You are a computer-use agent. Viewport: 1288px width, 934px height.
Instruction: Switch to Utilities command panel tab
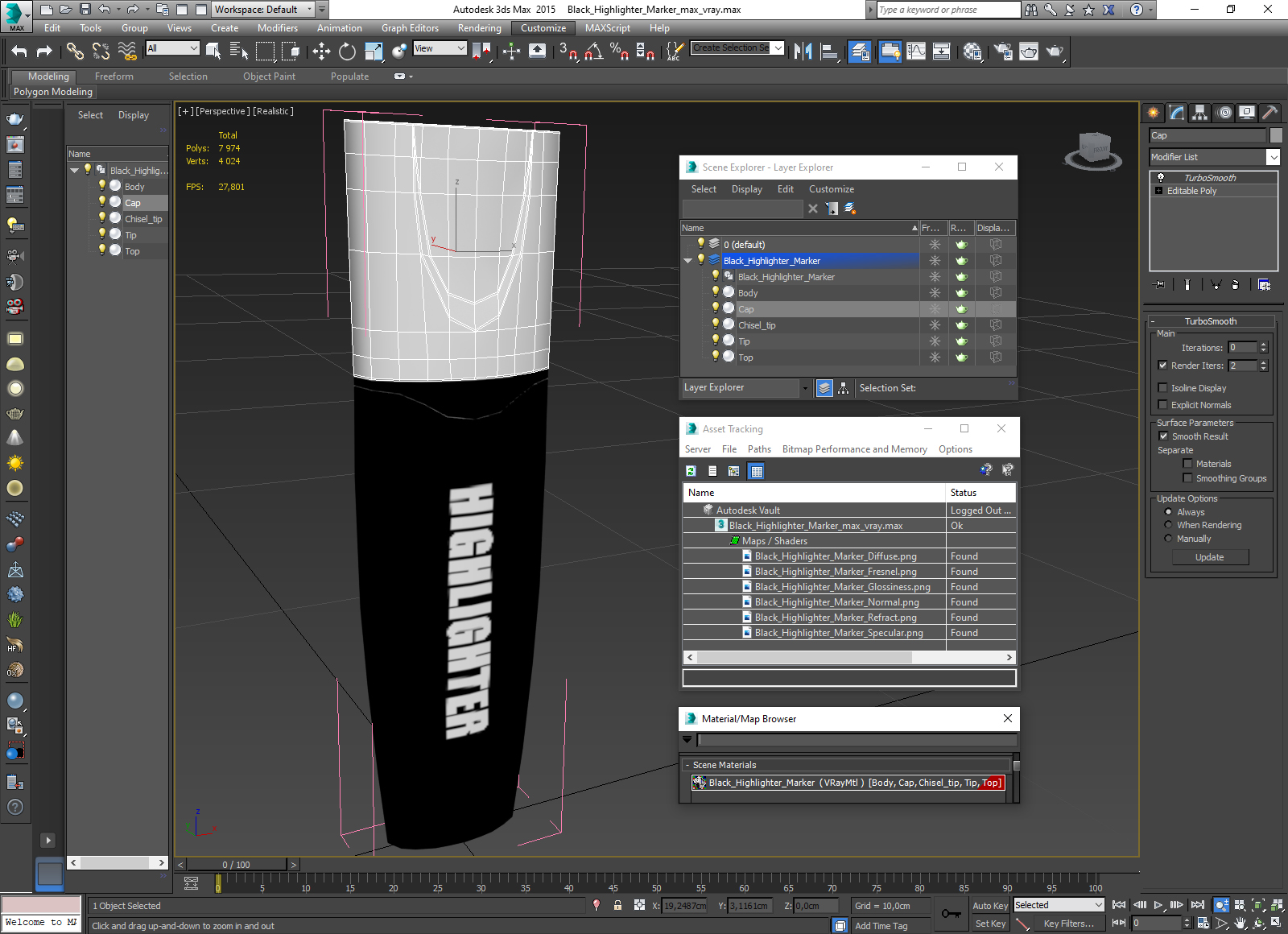tap(1270, 113)
